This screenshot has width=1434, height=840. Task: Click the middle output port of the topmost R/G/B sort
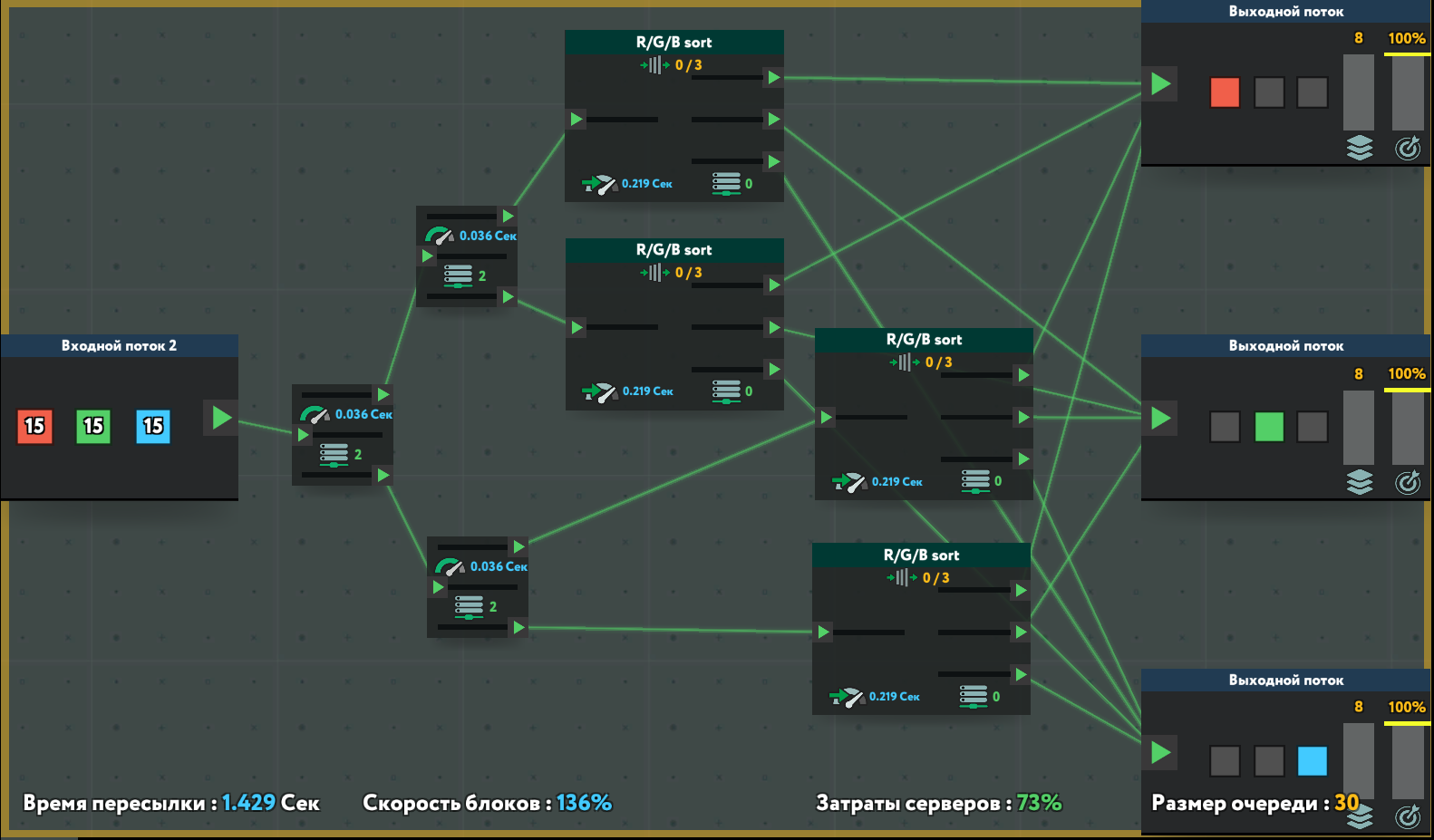(x=773, y=119)
